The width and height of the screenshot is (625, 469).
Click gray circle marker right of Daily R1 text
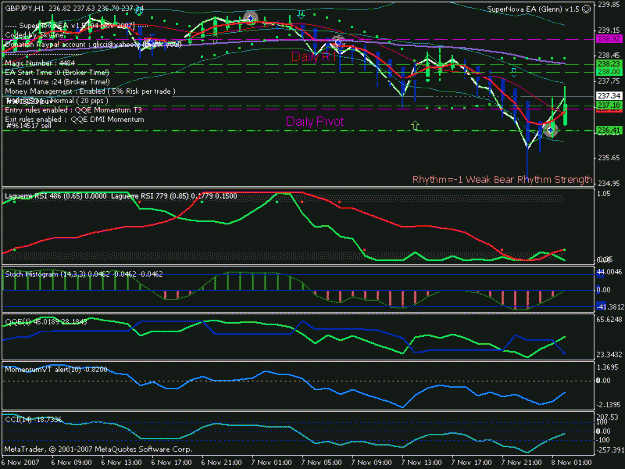(x=338, y=41)
